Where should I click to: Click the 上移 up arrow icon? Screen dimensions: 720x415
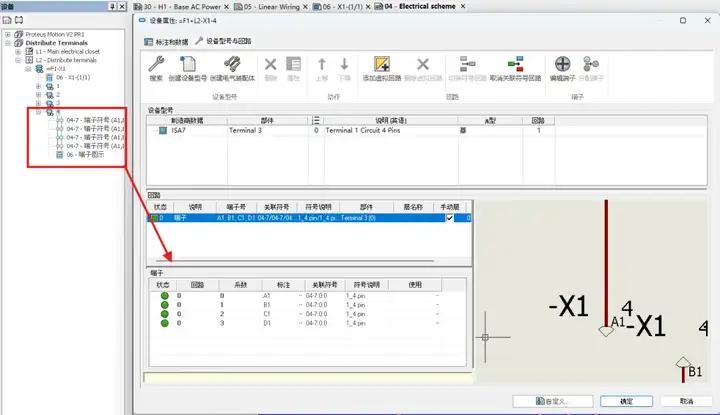[x=322, y=65]
